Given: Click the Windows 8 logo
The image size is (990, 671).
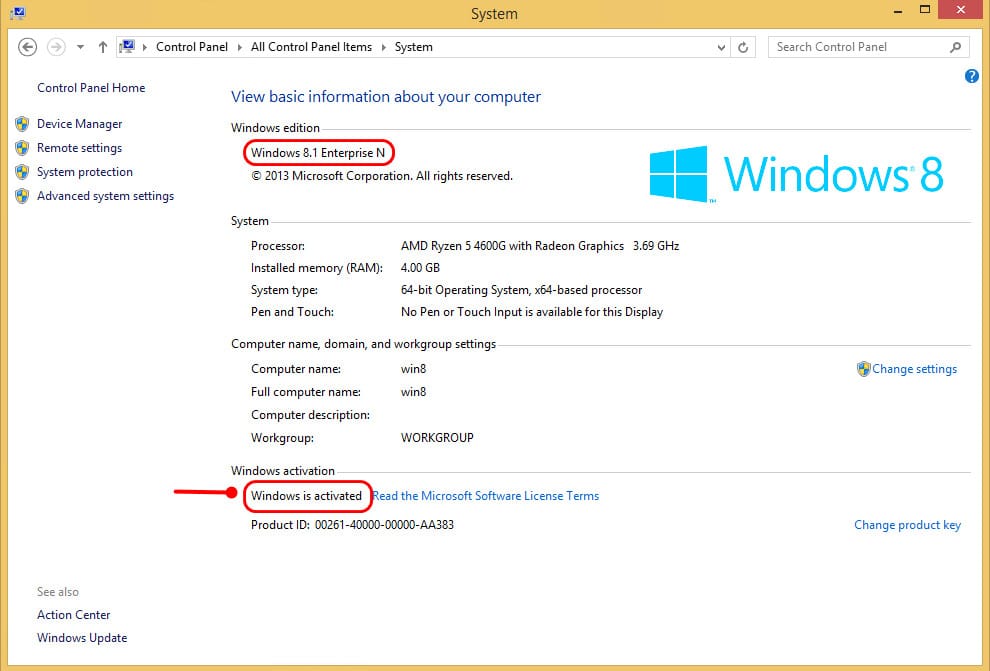Looking at the screenshot, I should click(796, 174).
